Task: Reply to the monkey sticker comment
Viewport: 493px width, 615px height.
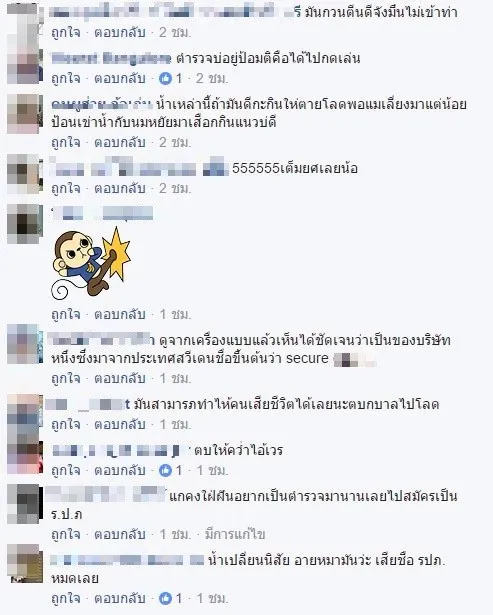Action: coord(120,315)
